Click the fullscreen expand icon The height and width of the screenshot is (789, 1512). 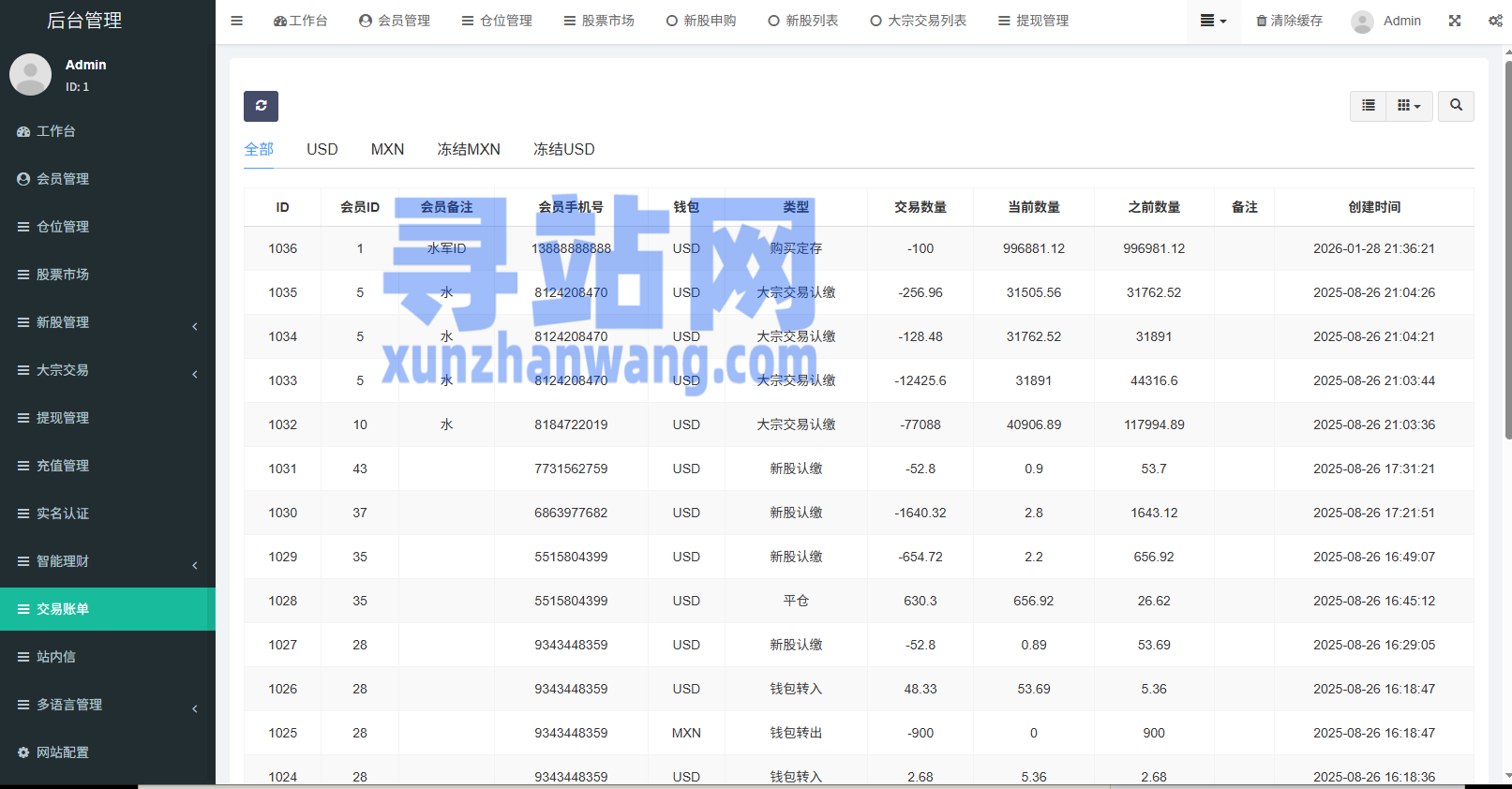[1455, 21]
